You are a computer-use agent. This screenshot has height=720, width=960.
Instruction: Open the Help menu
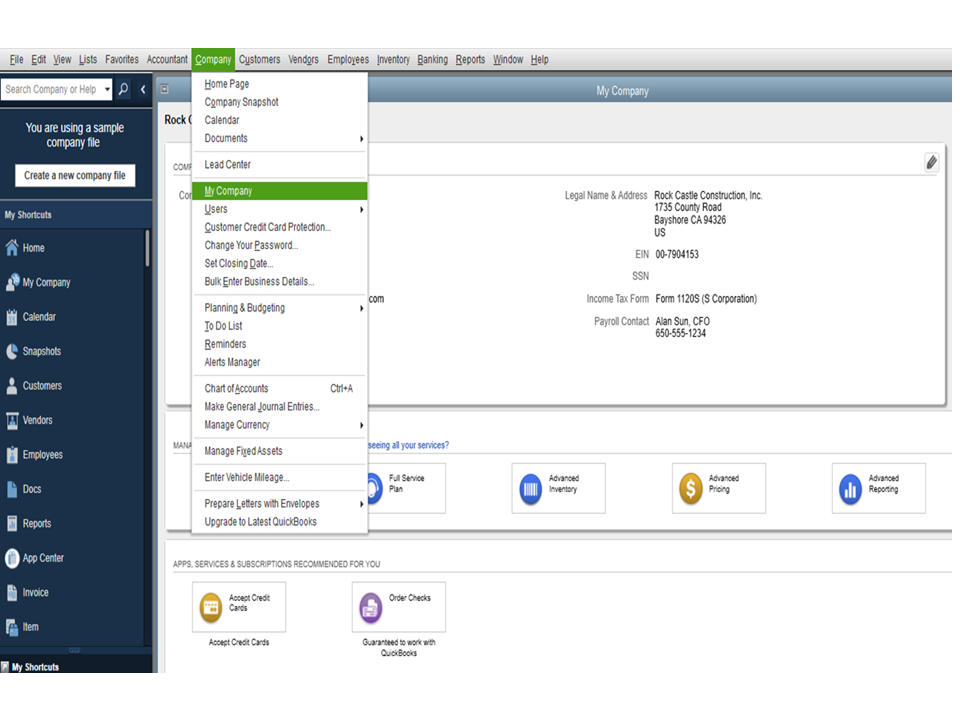(x=539, y=59)
